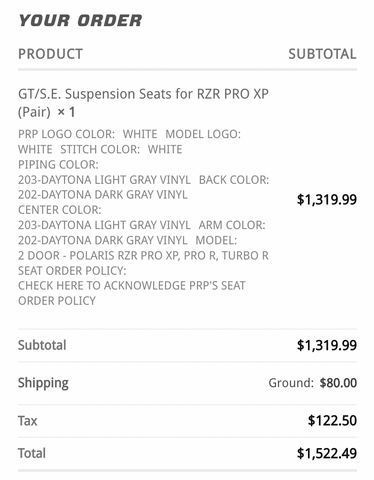Click the PRODUCT column header
374x480 pixels.
pyautogui.click(x=50, y=54)
